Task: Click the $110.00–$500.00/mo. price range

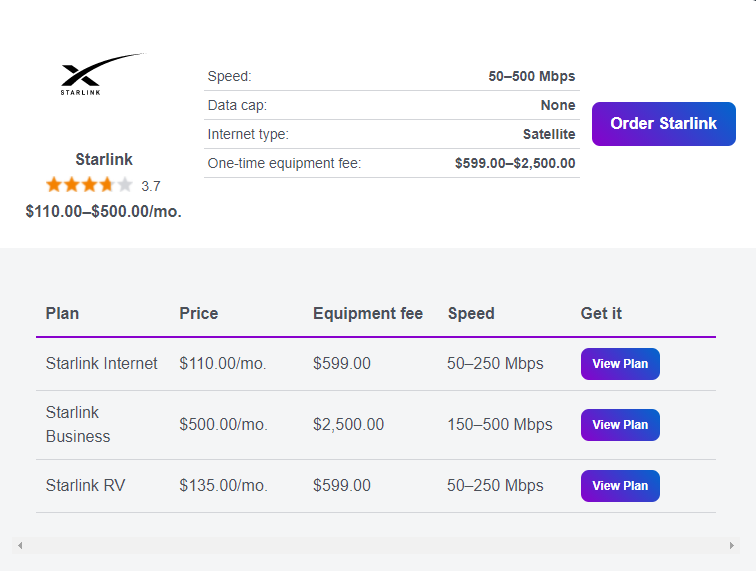Action: tap(104, 211)
